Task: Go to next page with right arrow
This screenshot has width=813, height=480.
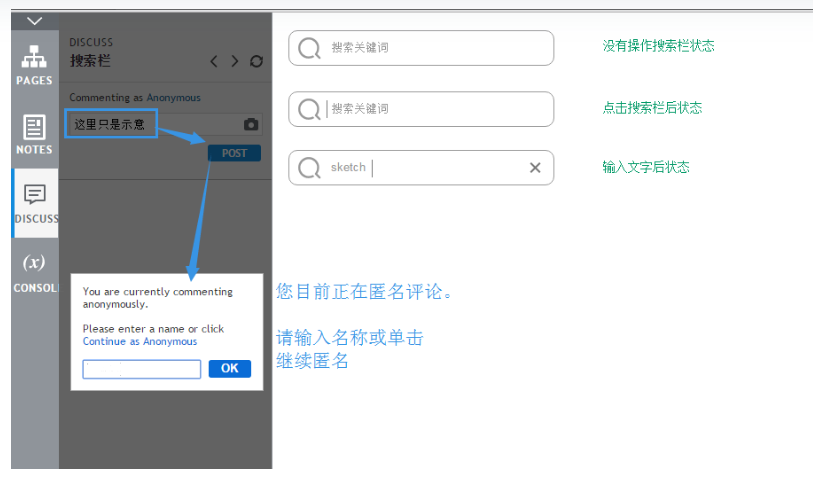Action: 235,62
